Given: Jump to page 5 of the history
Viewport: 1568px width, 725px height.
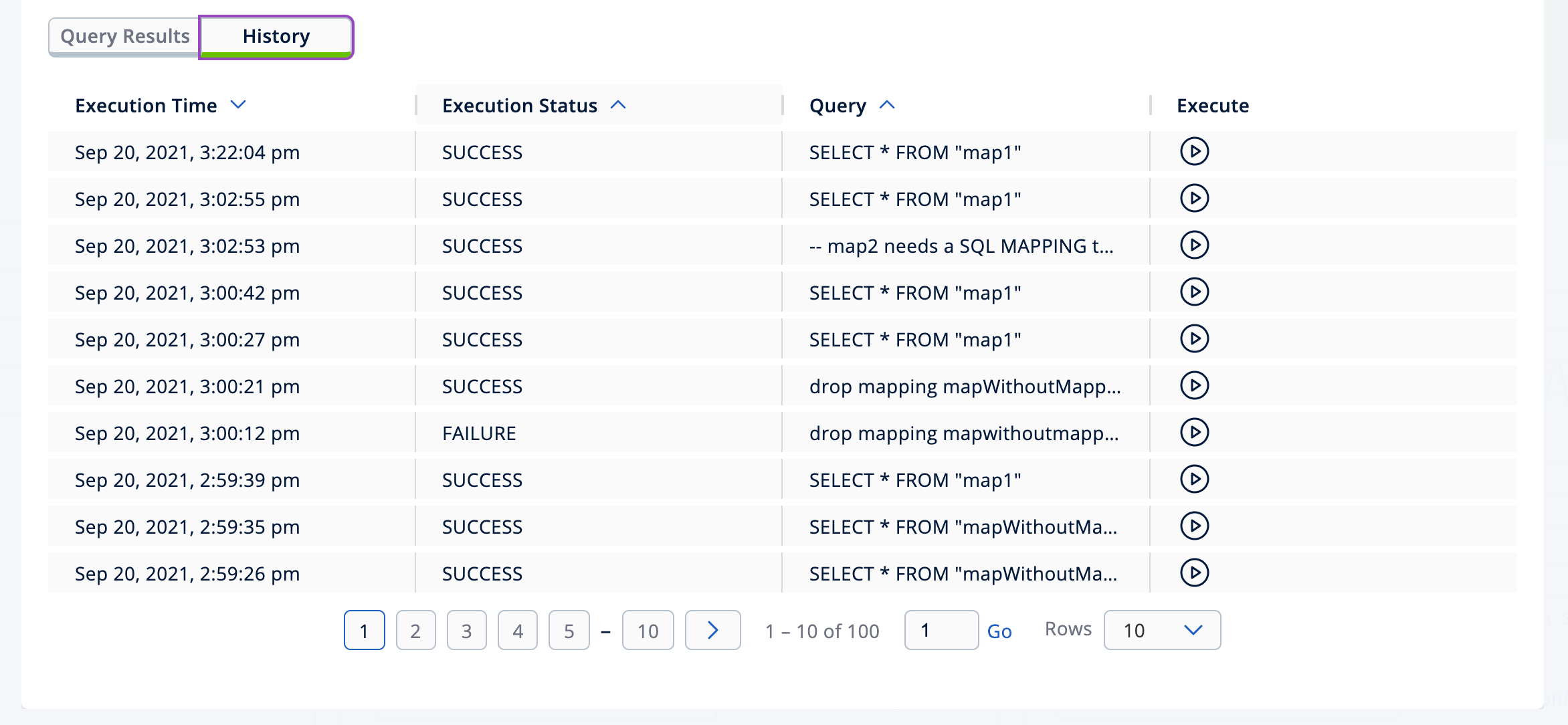Looking at the screenshot, I should pos(569,629).
